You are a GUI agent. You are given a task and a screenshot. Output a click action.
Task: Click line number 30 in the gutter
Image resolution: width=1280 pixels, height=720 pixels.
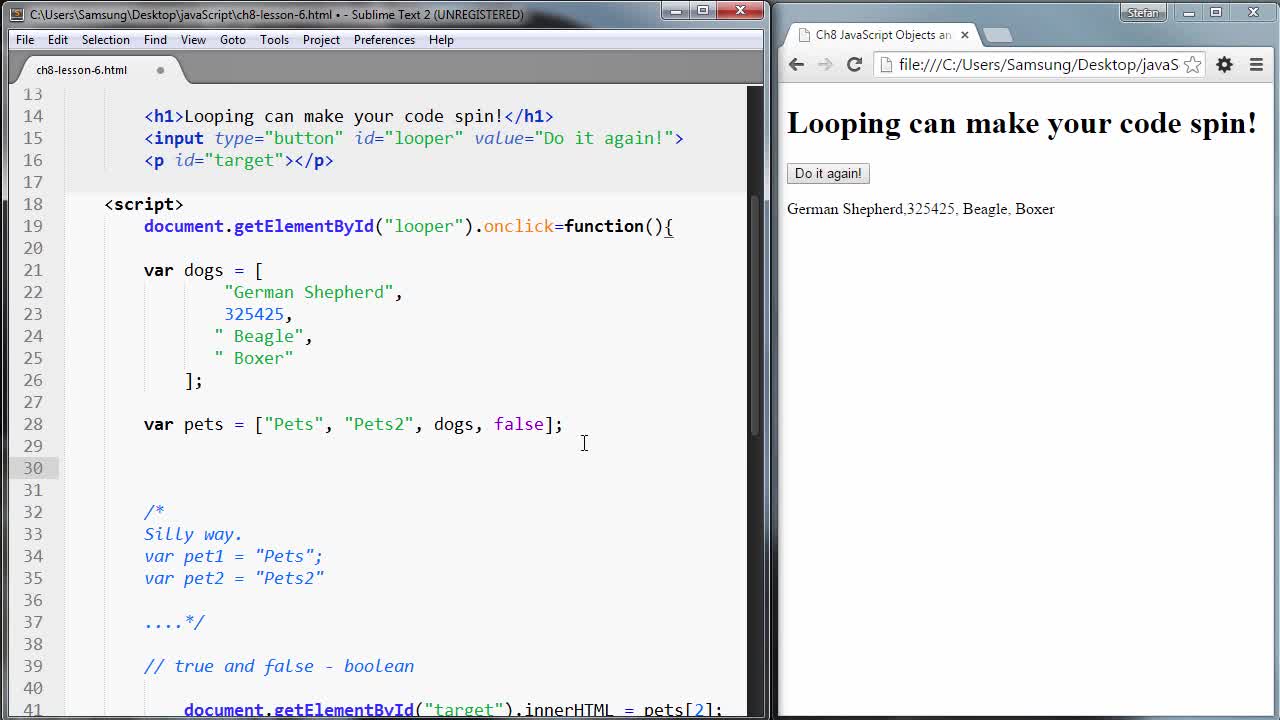33,468
